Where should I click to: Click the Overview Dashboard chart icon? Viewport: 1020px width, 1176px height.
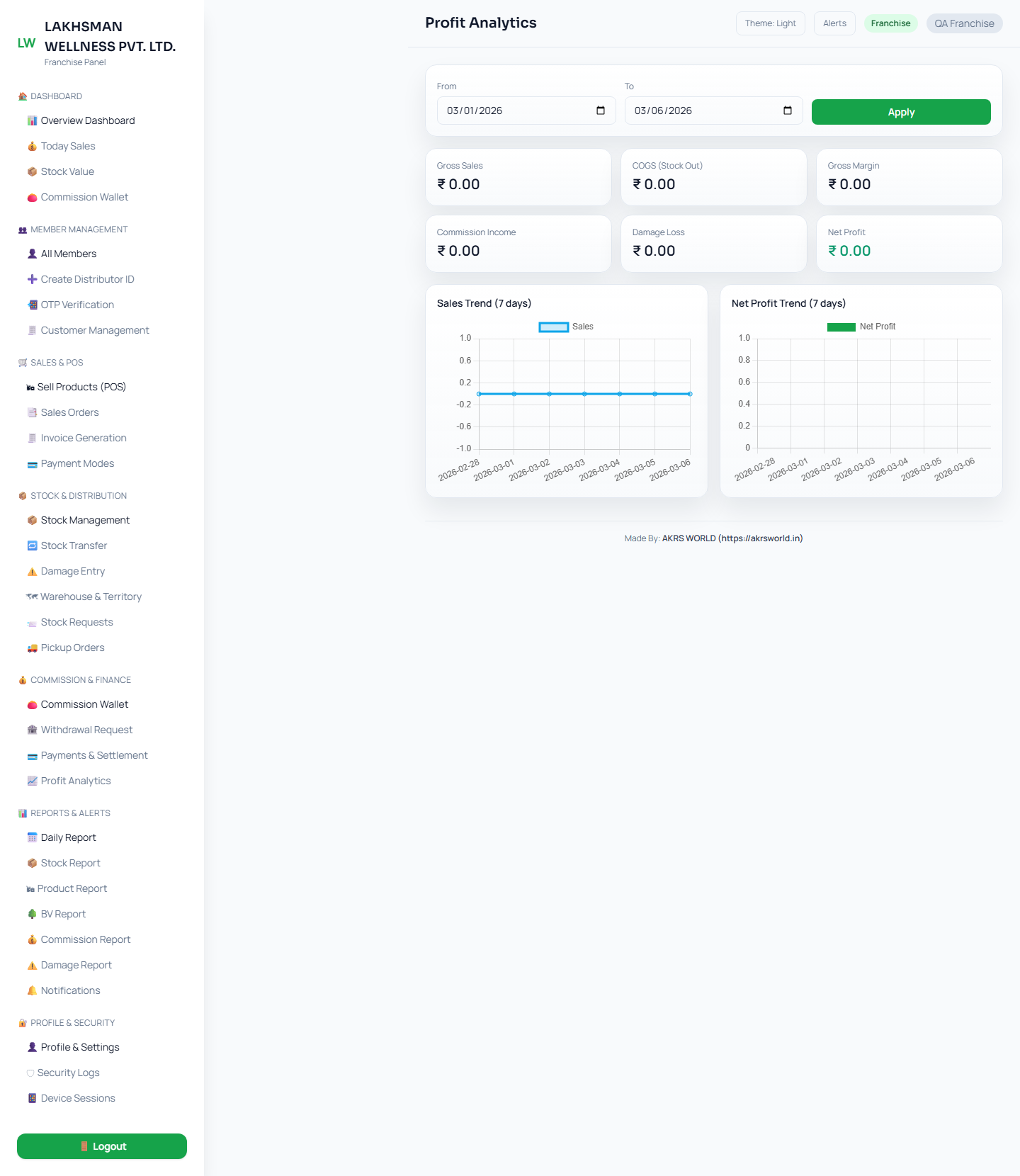point(32,121)
